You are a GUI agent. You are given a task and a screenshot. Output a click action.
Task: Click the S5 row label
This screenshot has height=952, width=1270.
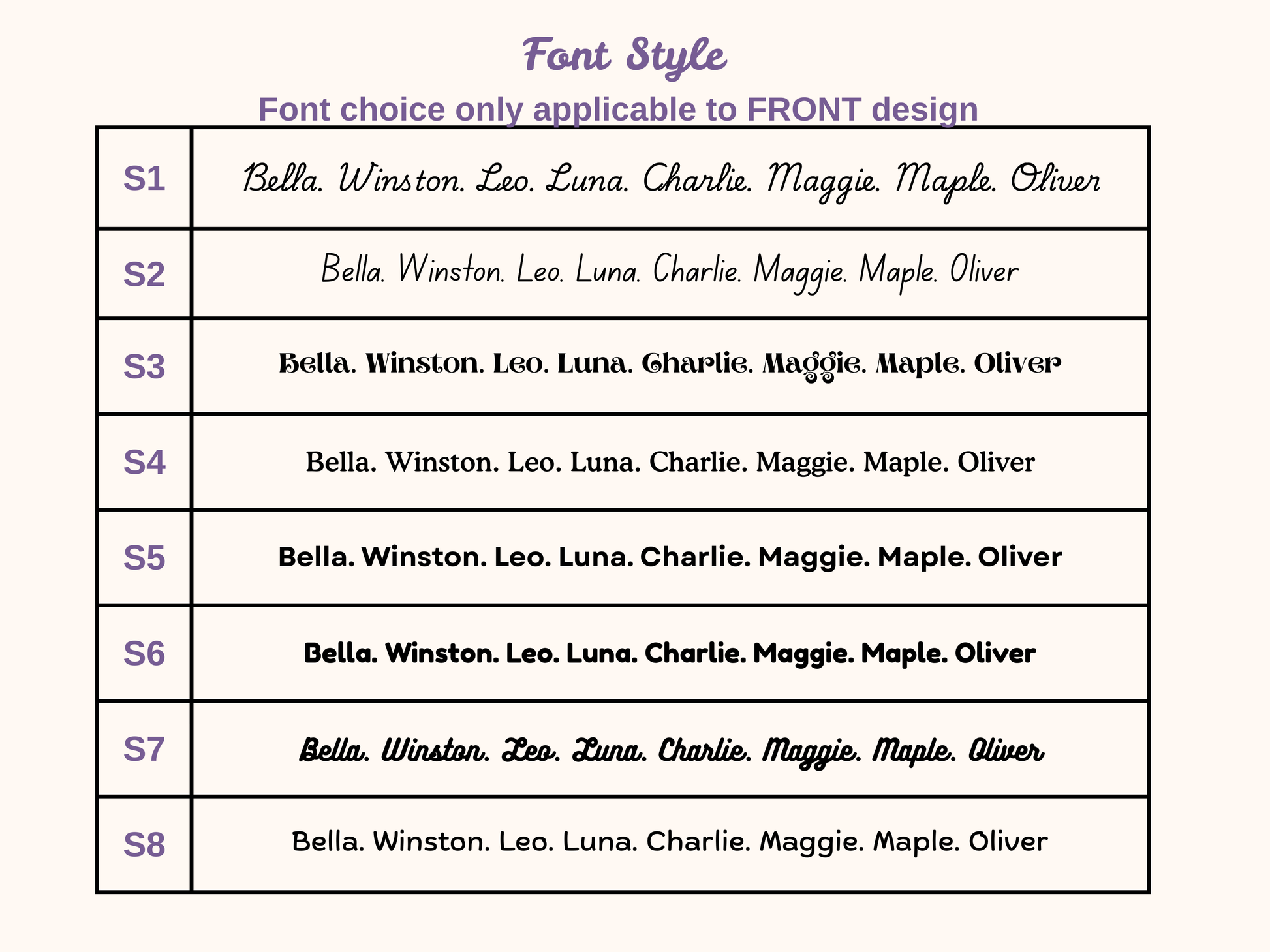point(144,559)
